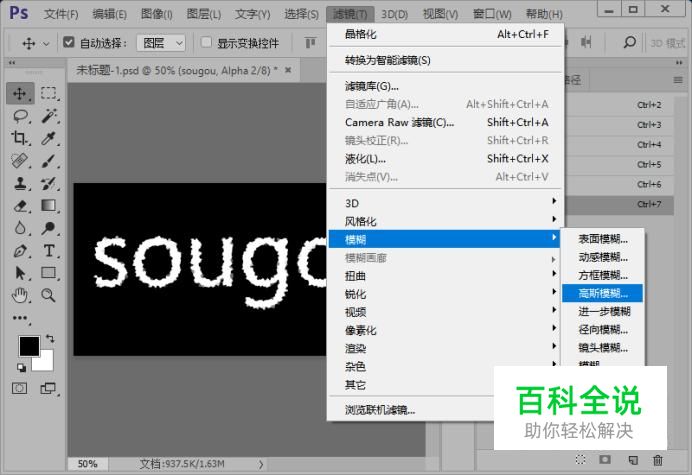Open the Edit Toolbar three-dots button
The image size is (692, 475).
20,318
